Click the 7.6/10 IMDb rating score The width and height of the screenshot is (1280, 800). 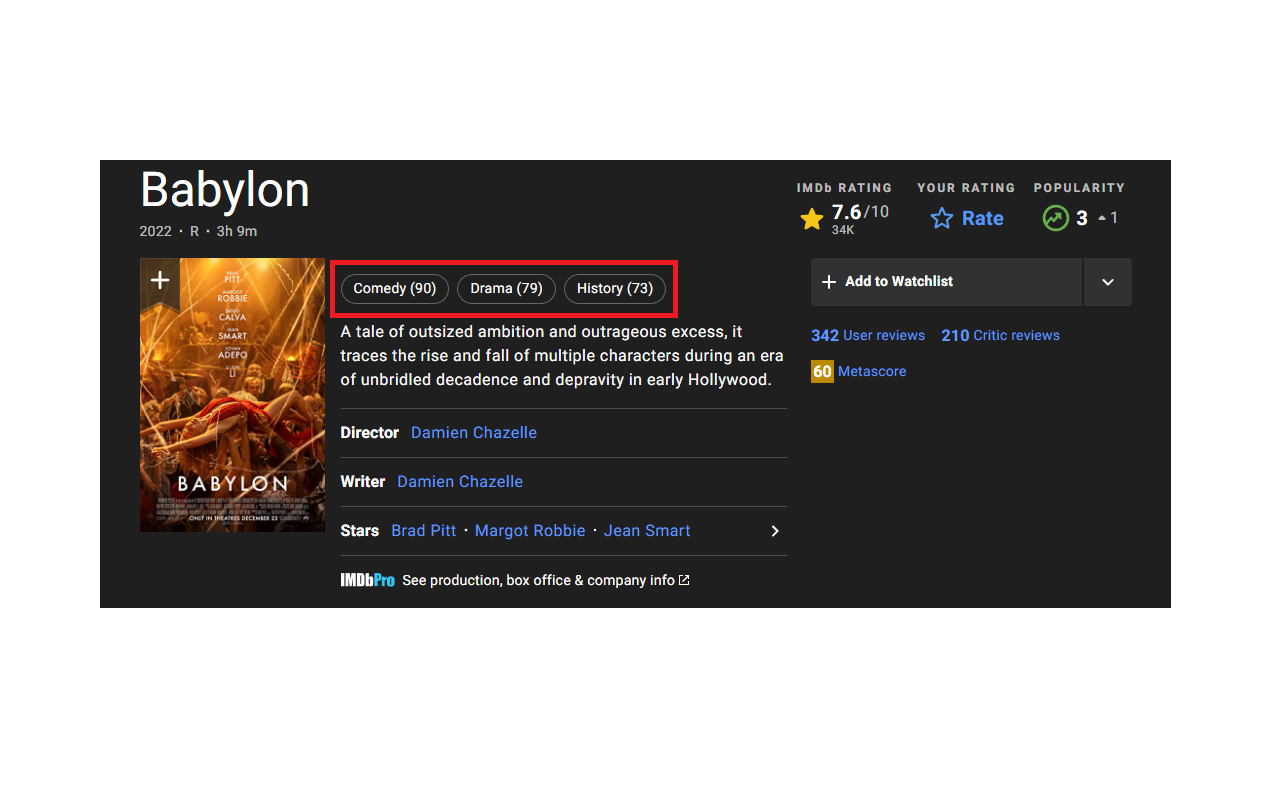click(x=860, y=212)
